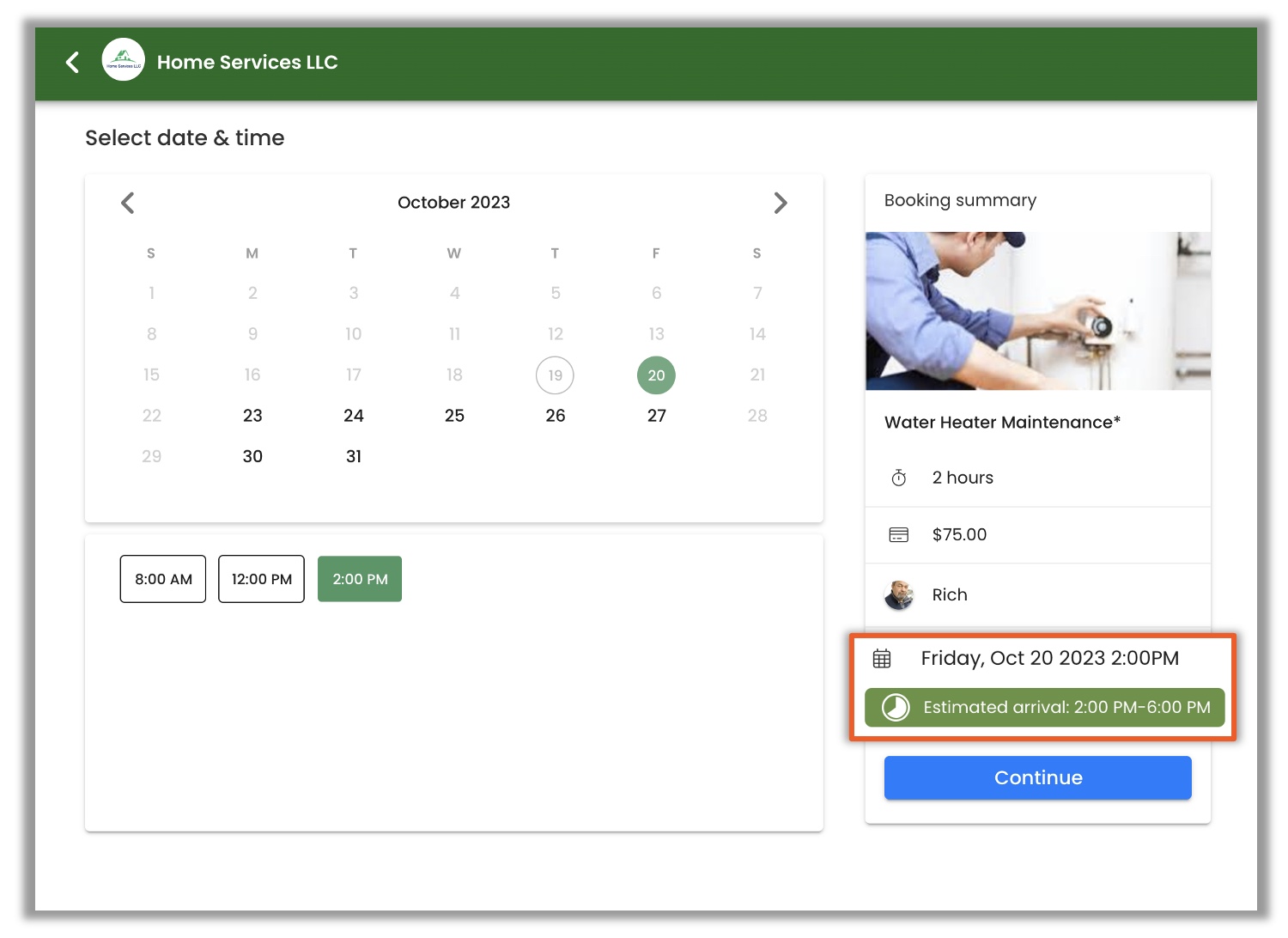1288x938 pixels.
Task: Pick October 23 on the calendar
Action: (252, 416)
